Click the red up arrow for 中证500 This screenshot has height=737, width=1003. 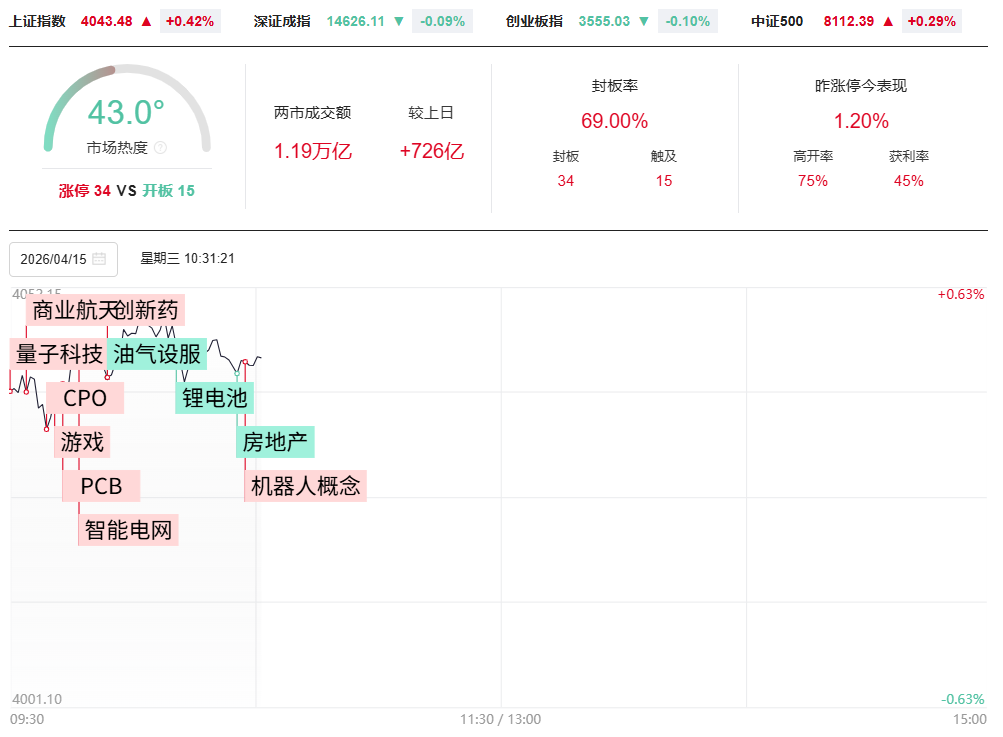[888, 21]
